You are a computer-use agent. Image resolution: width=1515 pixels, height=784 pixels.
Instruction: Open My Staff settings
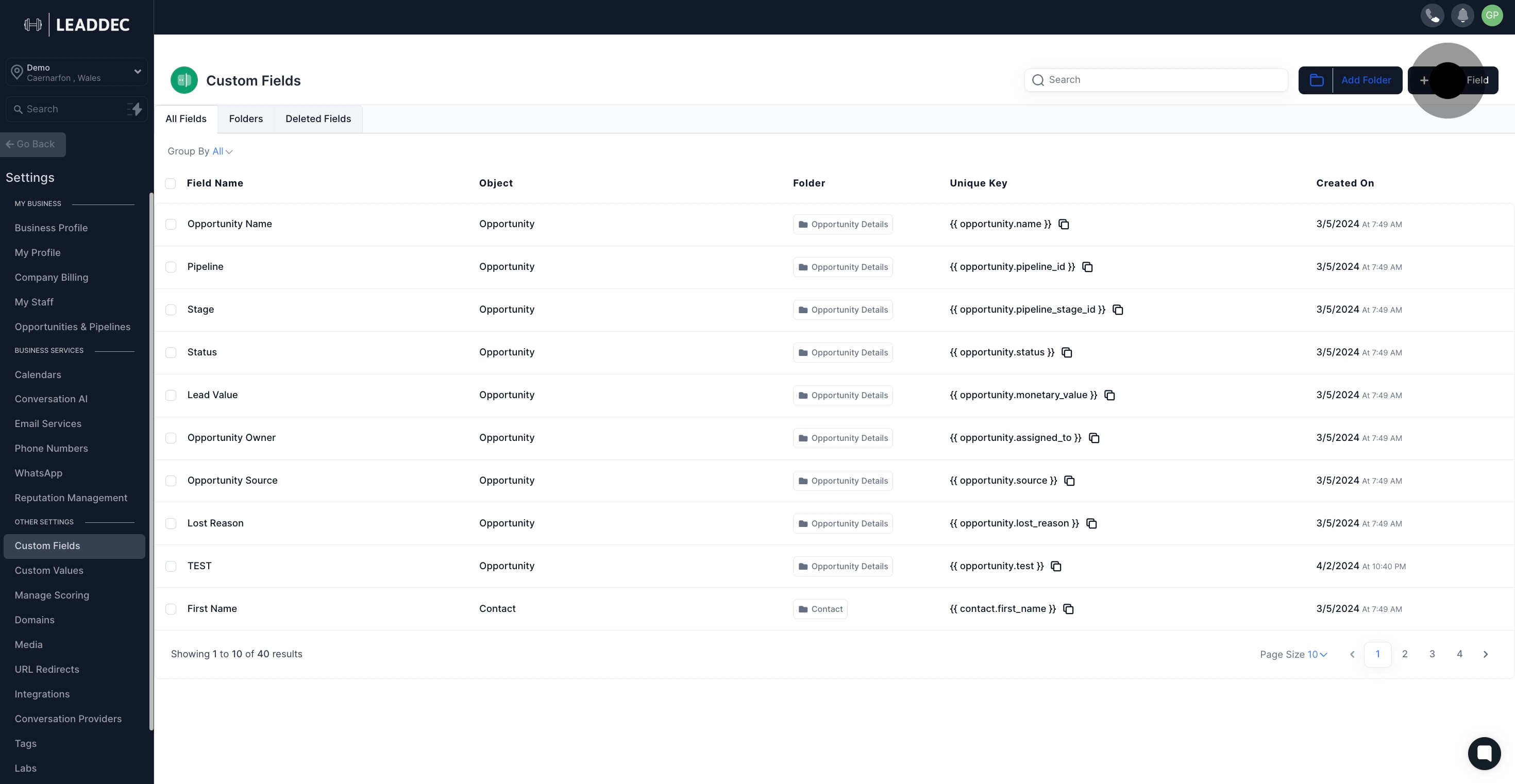point(34,302)
